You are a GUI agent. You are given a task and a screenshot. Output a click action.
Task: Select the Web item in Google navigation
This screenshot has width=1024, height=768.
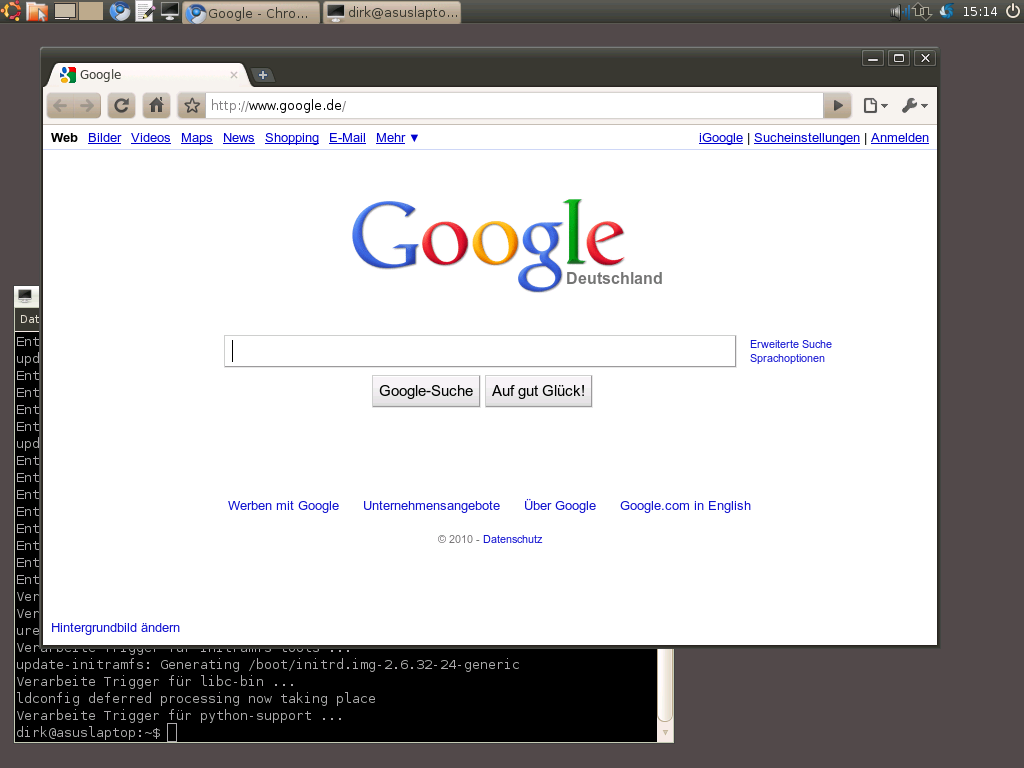64,138
